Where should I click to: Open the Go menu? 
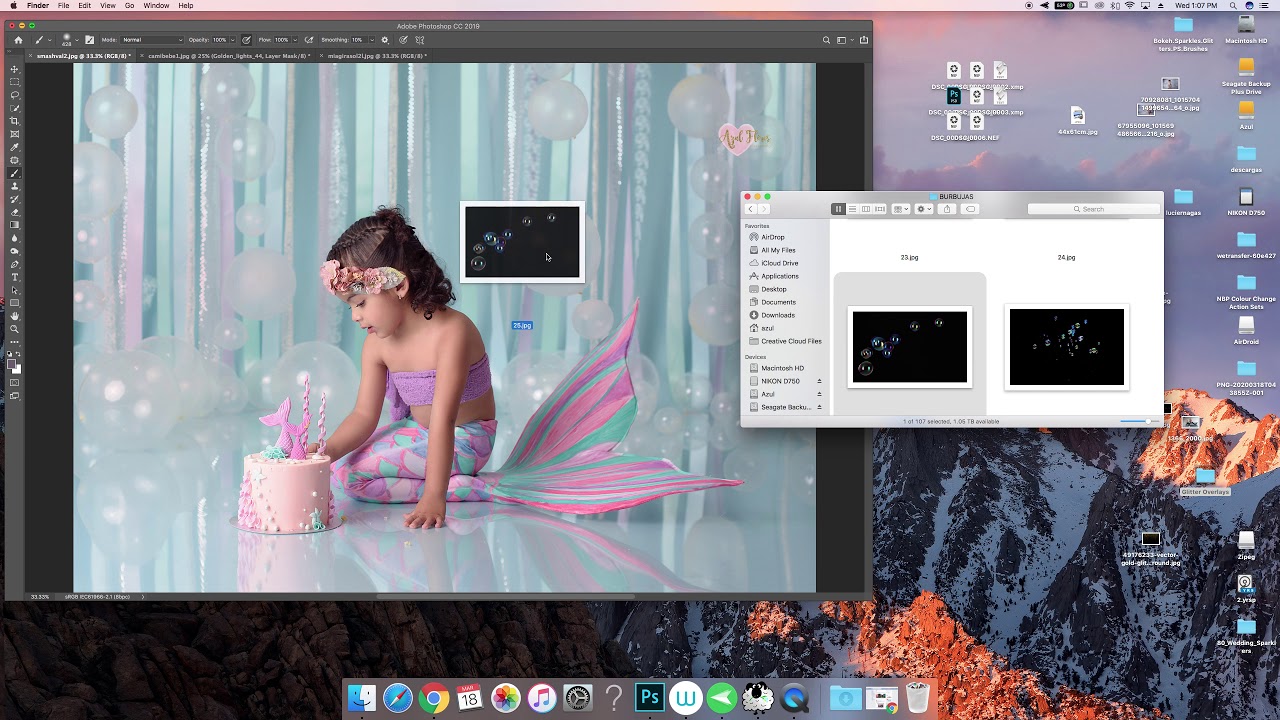pyautogui.click(x=129, y=6)
